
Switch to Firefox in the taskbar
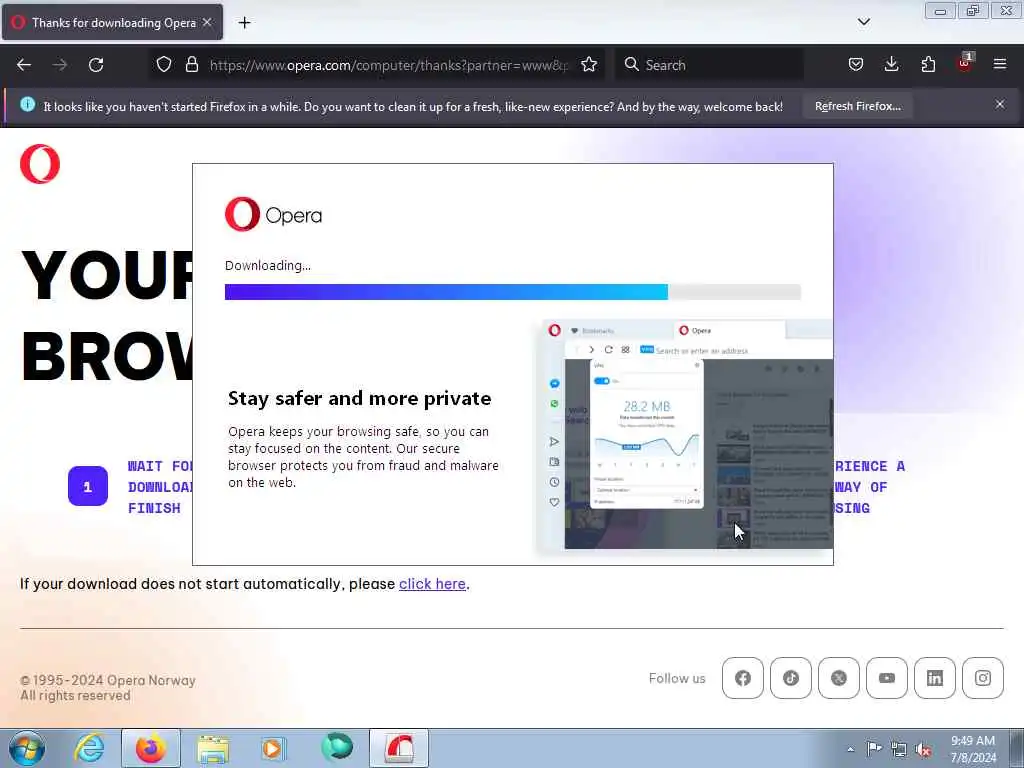coord(150,748)
